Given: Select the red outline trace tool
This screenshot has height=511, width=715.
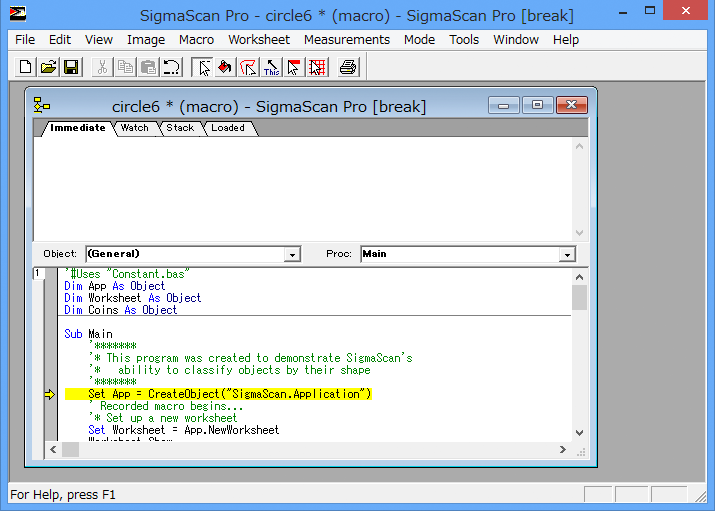Looking at the screenshot, I should pos(248,67).
